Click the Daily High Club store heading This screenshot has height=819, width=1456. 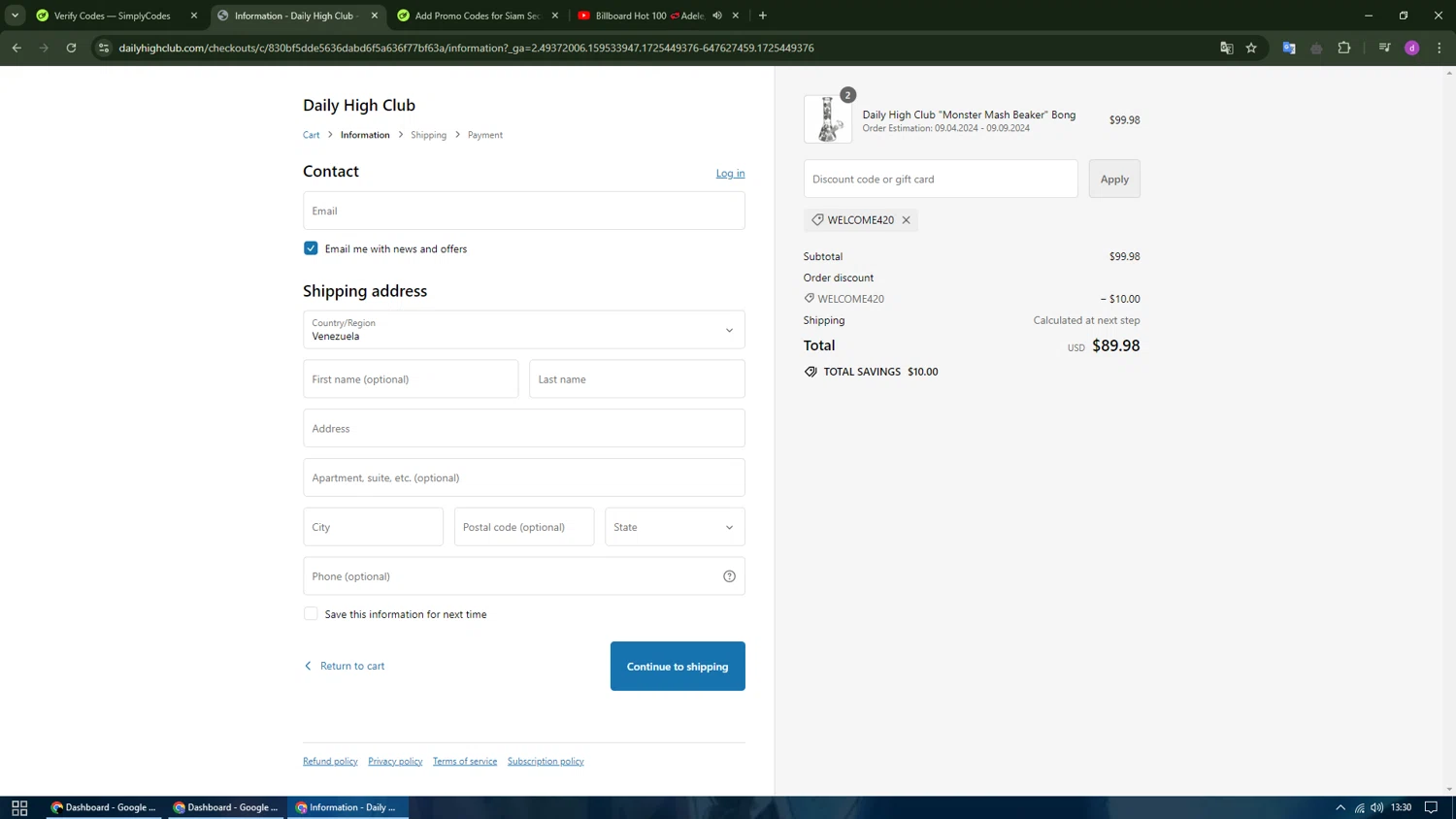tap(359, 105)
